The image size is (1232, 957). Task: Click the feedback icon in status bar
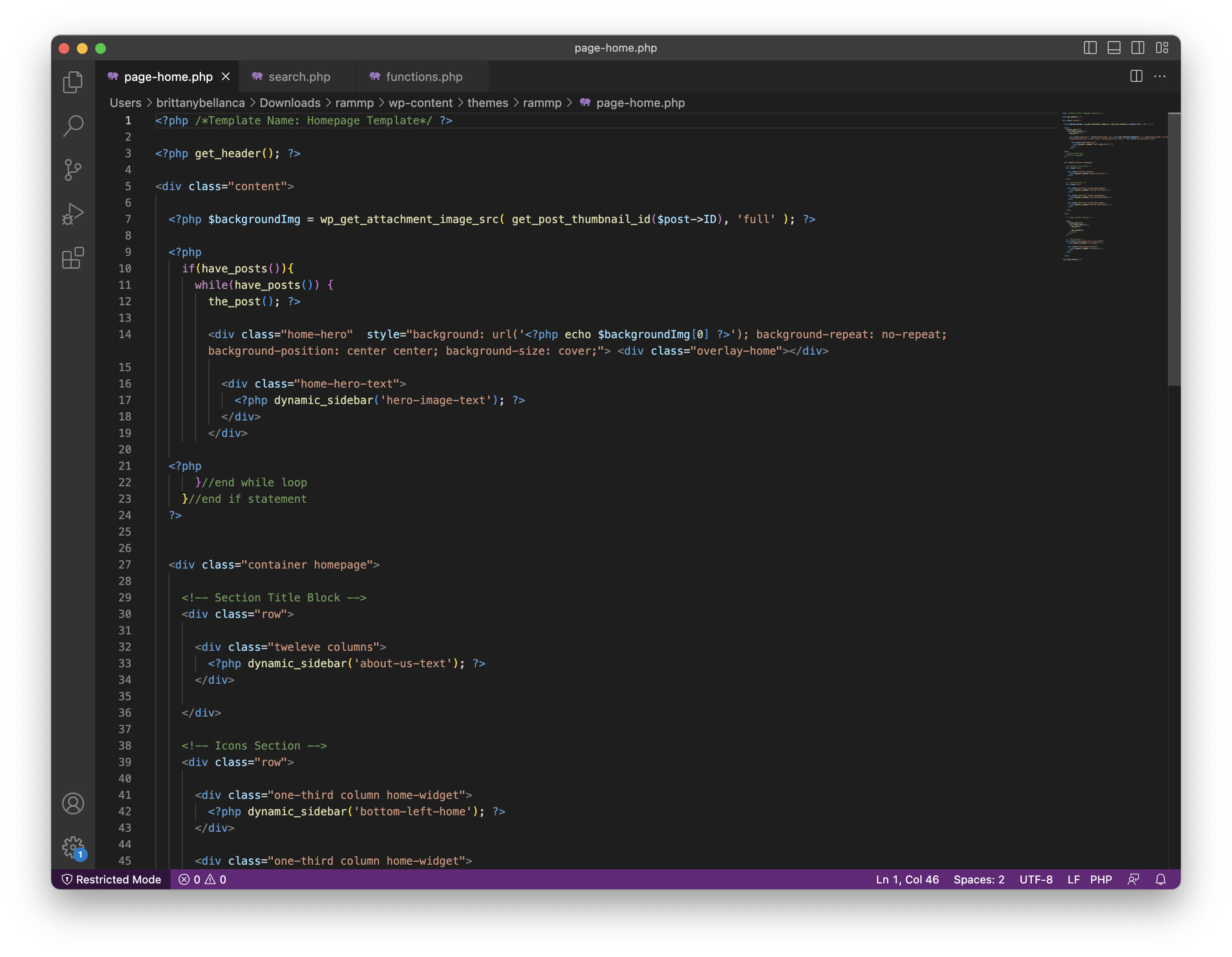(x=1133, y=879)
